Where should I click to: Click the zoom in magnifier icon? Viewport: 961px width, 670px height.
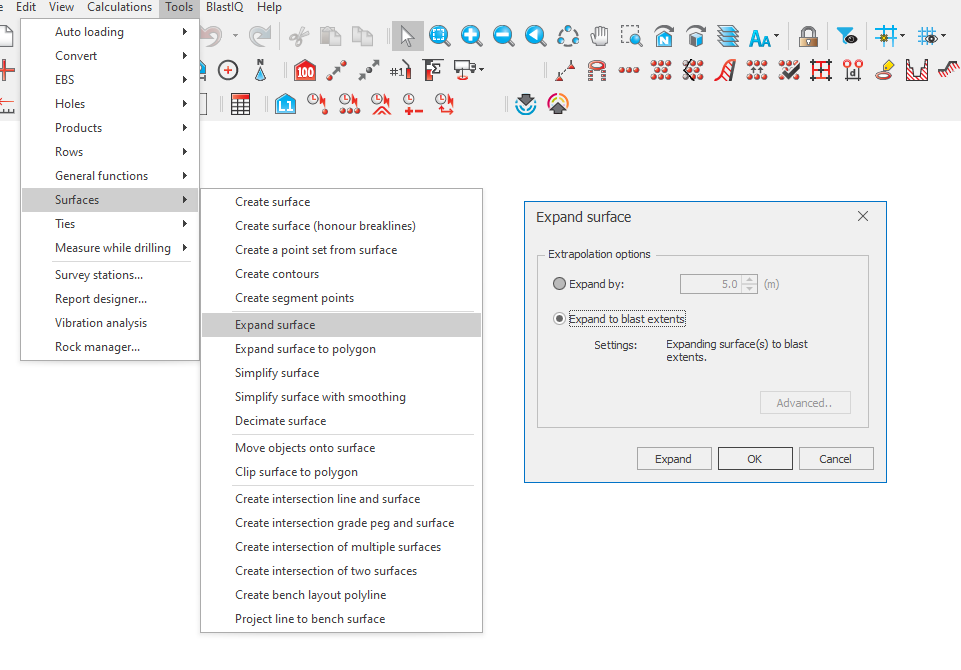pyautogui.click(x=471, y=36)
